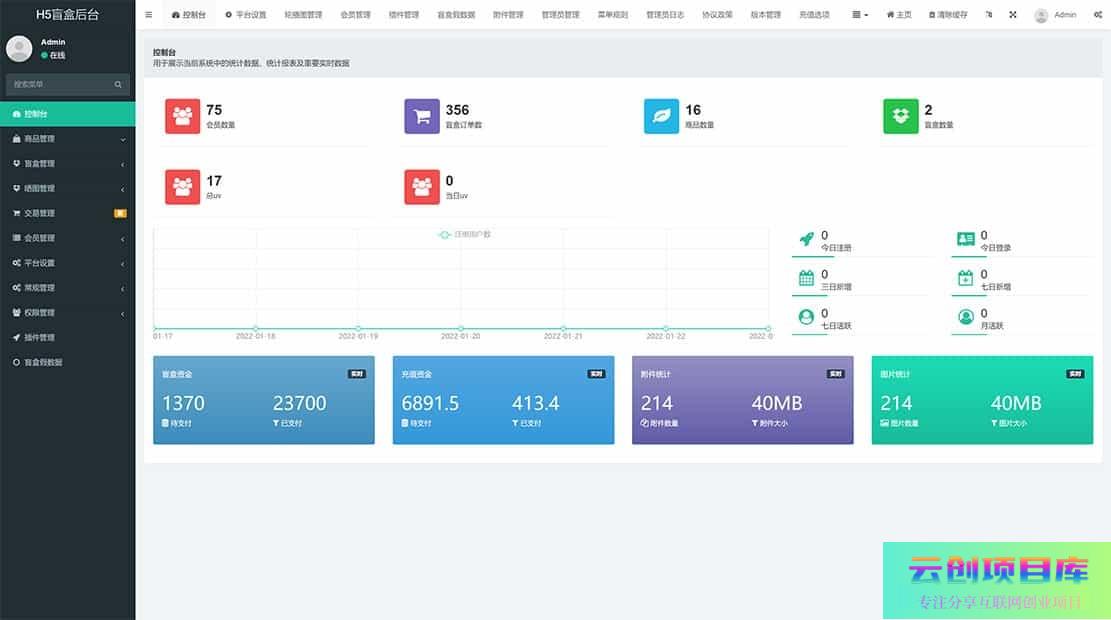Click the fullscreen expand icon in top bar
Screen dimensions: 1111x620
coord(1012,15)
